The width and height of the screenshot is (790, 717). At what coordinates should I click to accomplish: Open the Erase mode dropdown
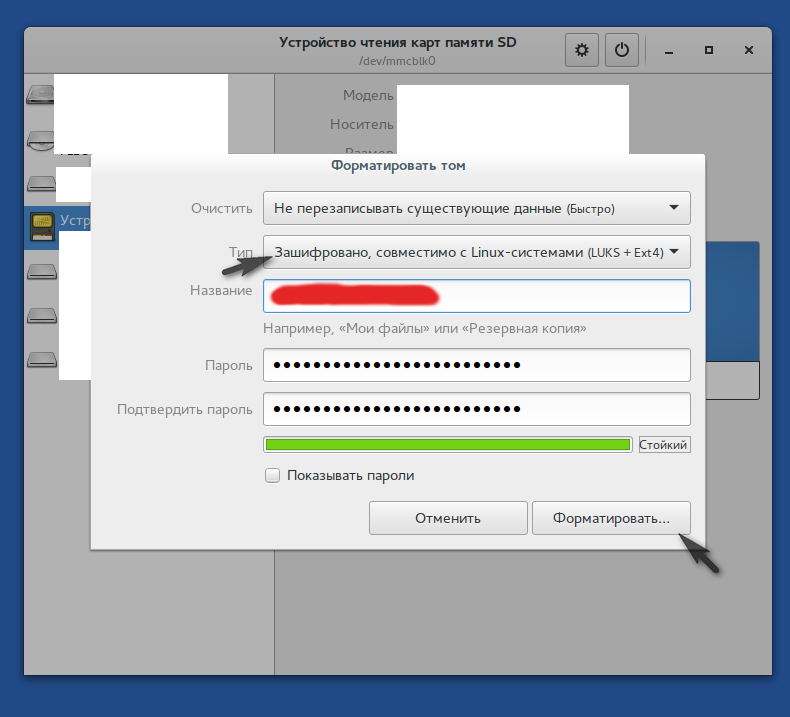point(477,208)
